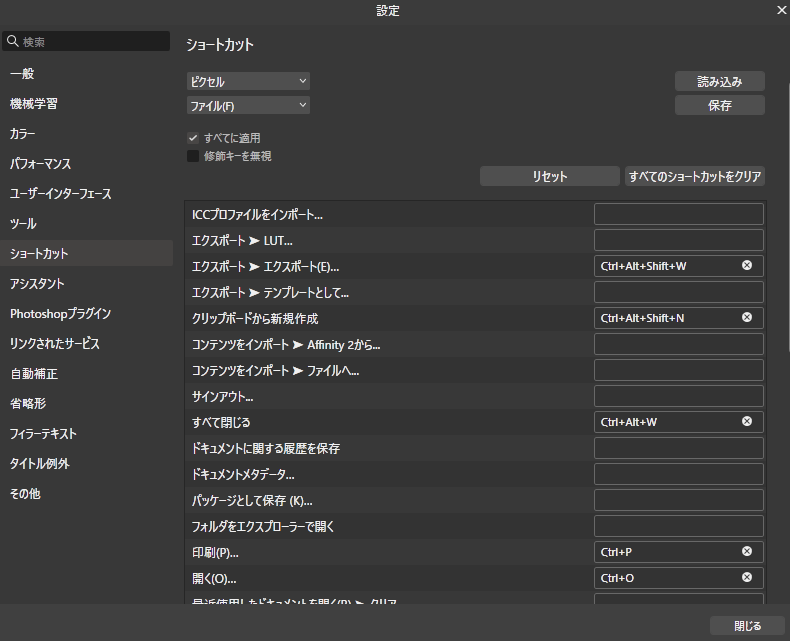The image size is (790, 641).
Task: Click shortcut field for ICCプロファイルをインポート
Action: coord(678,214)
